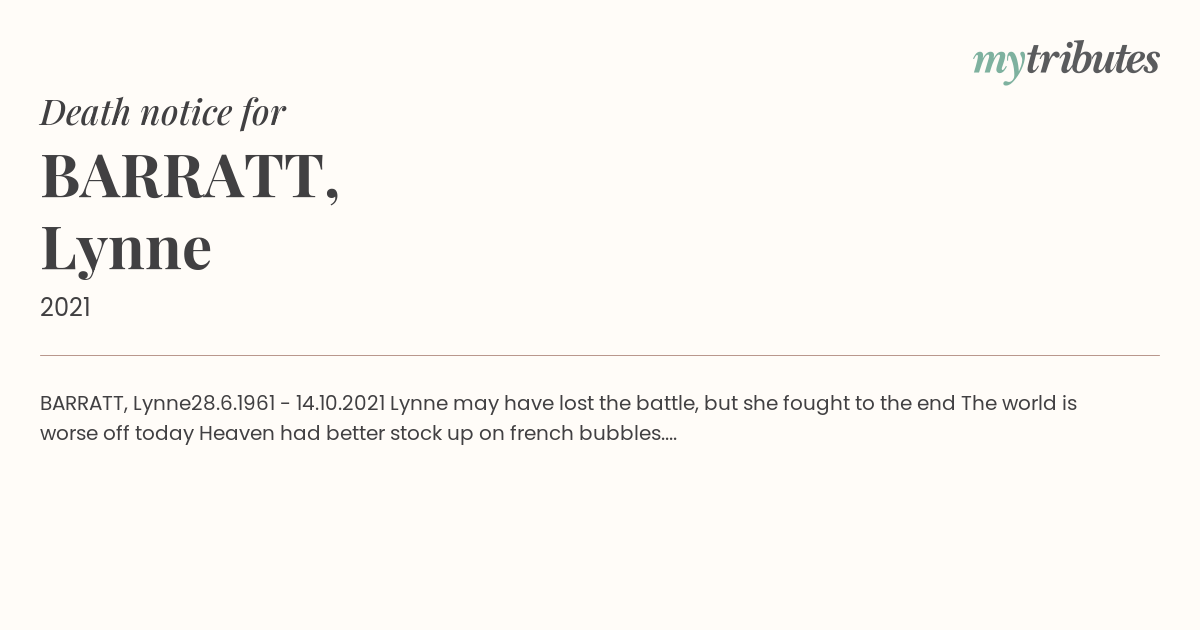Click "BARRATT, Lynne" at start of paragraph
Screen dimensions: 1200x630
(115, 404)
